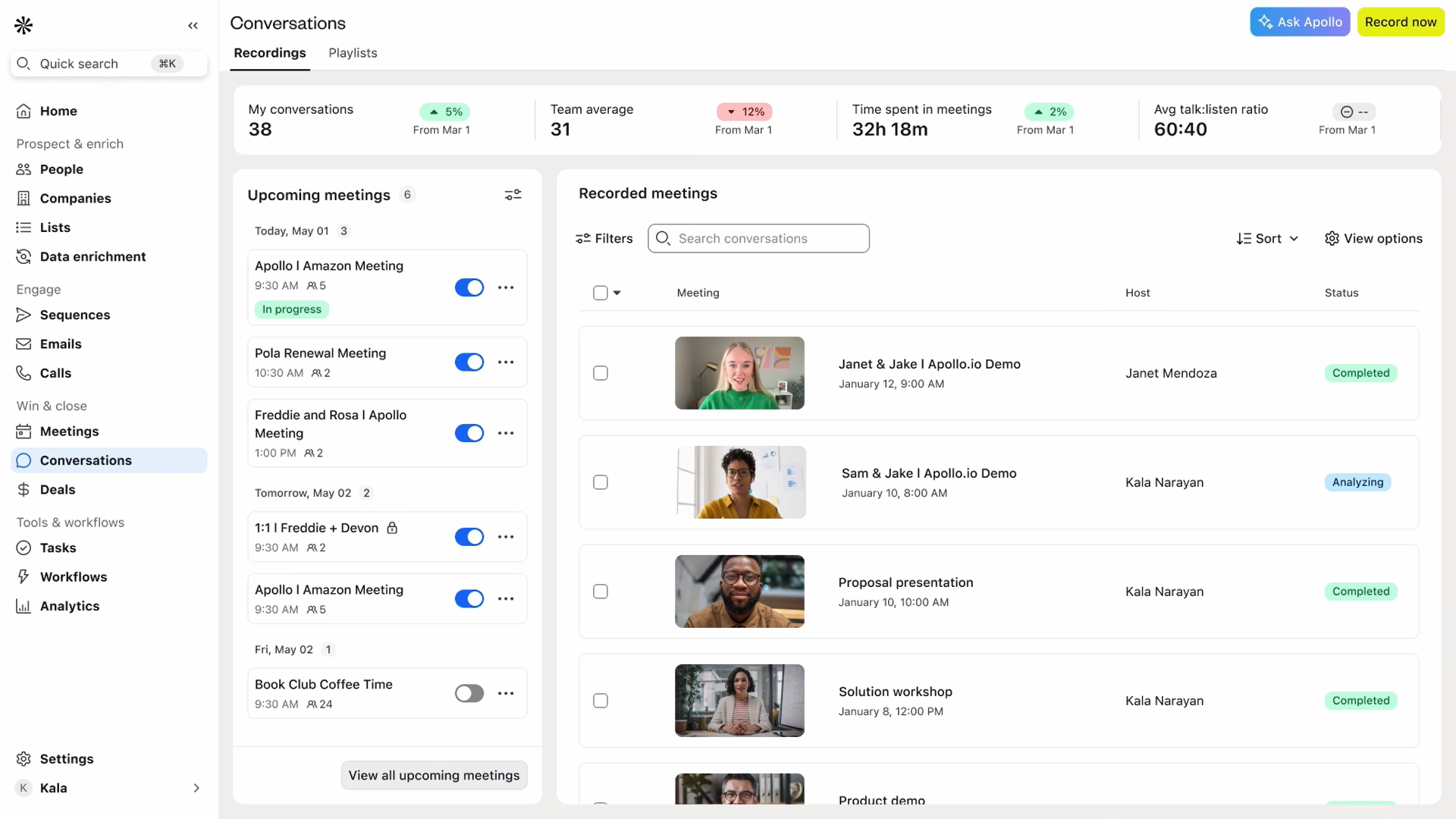Viewport: 1456px width, 819px height.
Task: Click View all upcoming meetings
Action: pos(434,775)
